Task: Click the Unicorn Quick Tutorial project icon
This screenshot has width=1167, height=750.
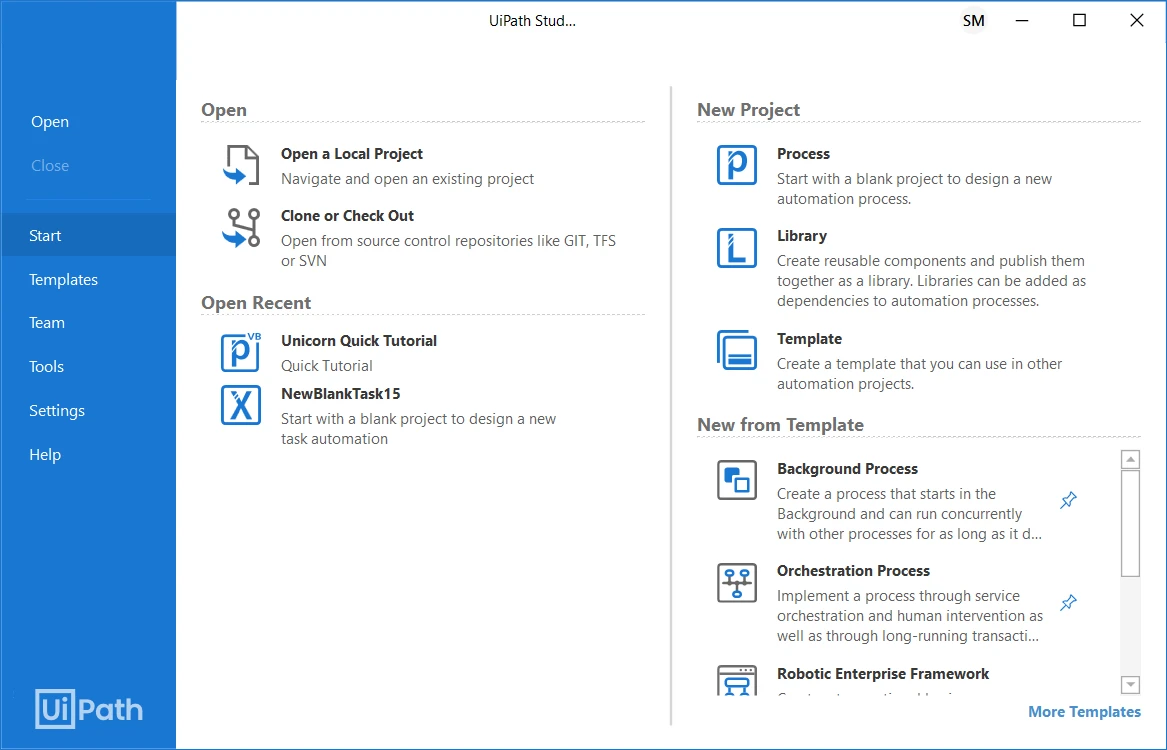Action: 241,352
